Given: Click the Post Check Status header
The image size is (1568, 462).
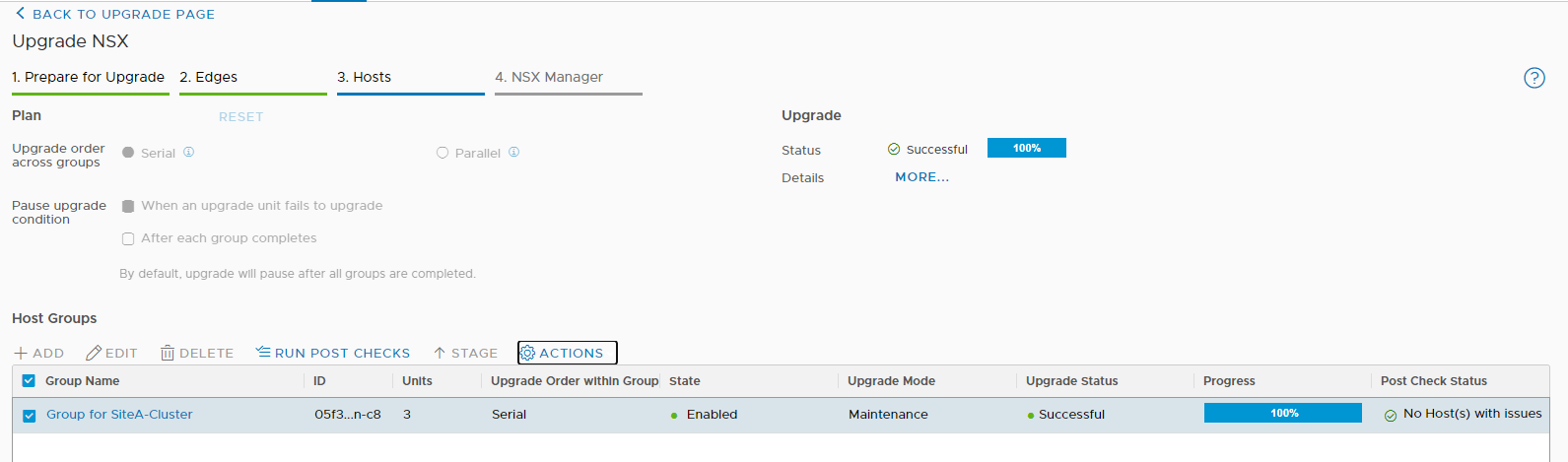Looking at the screenshot, I should [x=1434, y=381].
